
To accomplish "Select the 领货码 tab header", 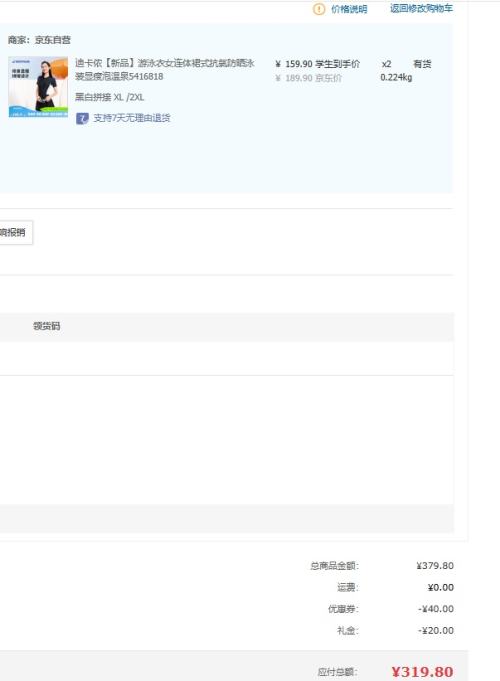I will [46, 326].
